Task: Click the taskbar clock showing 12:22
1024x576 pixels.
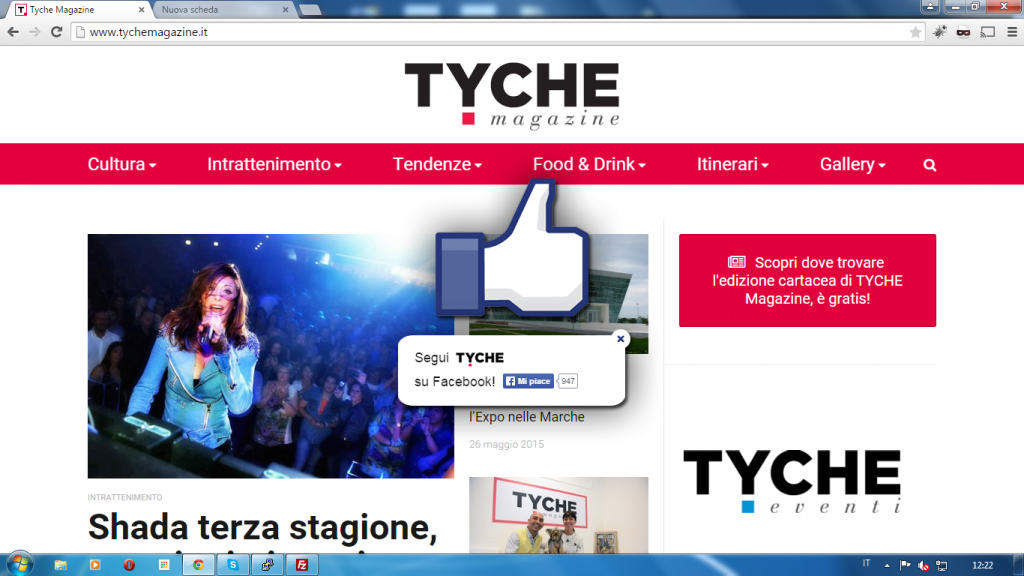Action: click(x=982, y=566)
